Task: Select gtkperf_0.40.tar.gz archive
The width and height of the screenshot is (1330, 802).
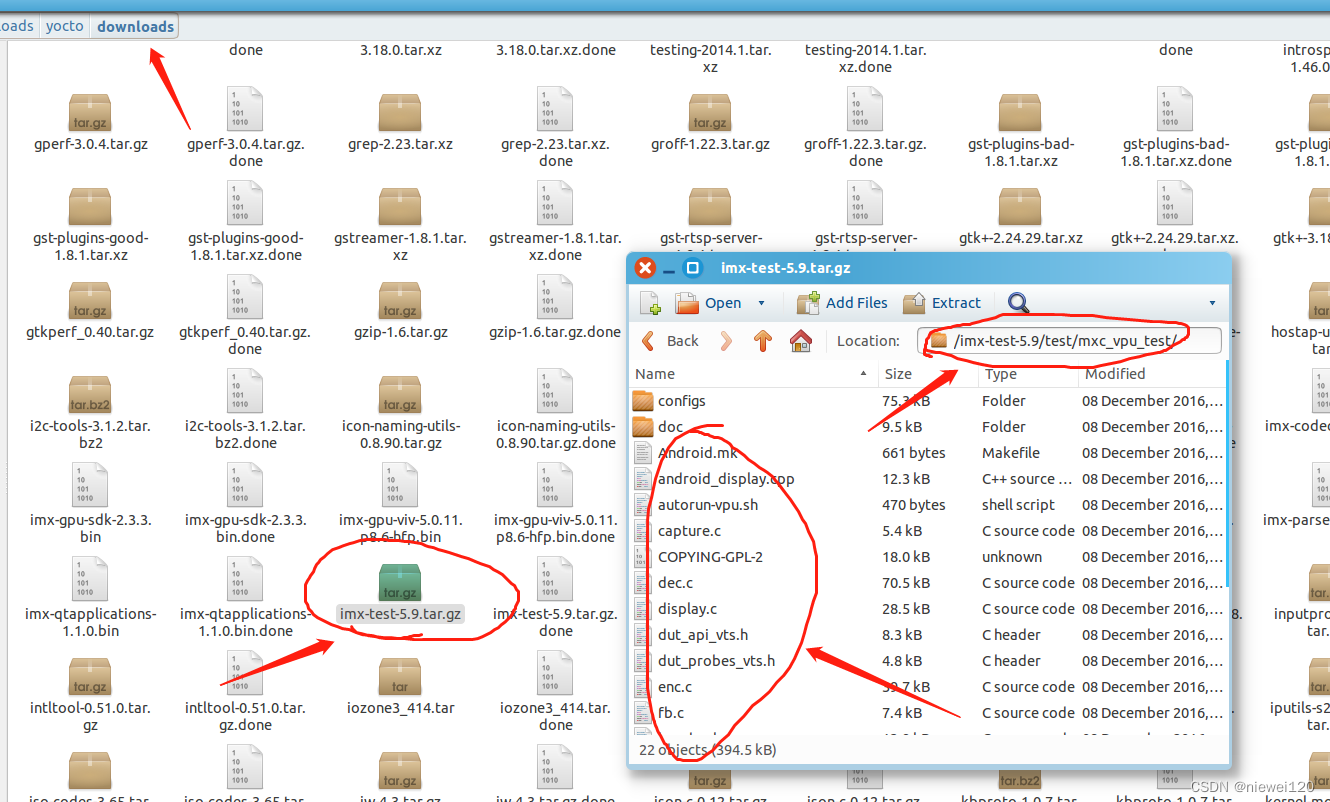Action: [x=90, y=311]
